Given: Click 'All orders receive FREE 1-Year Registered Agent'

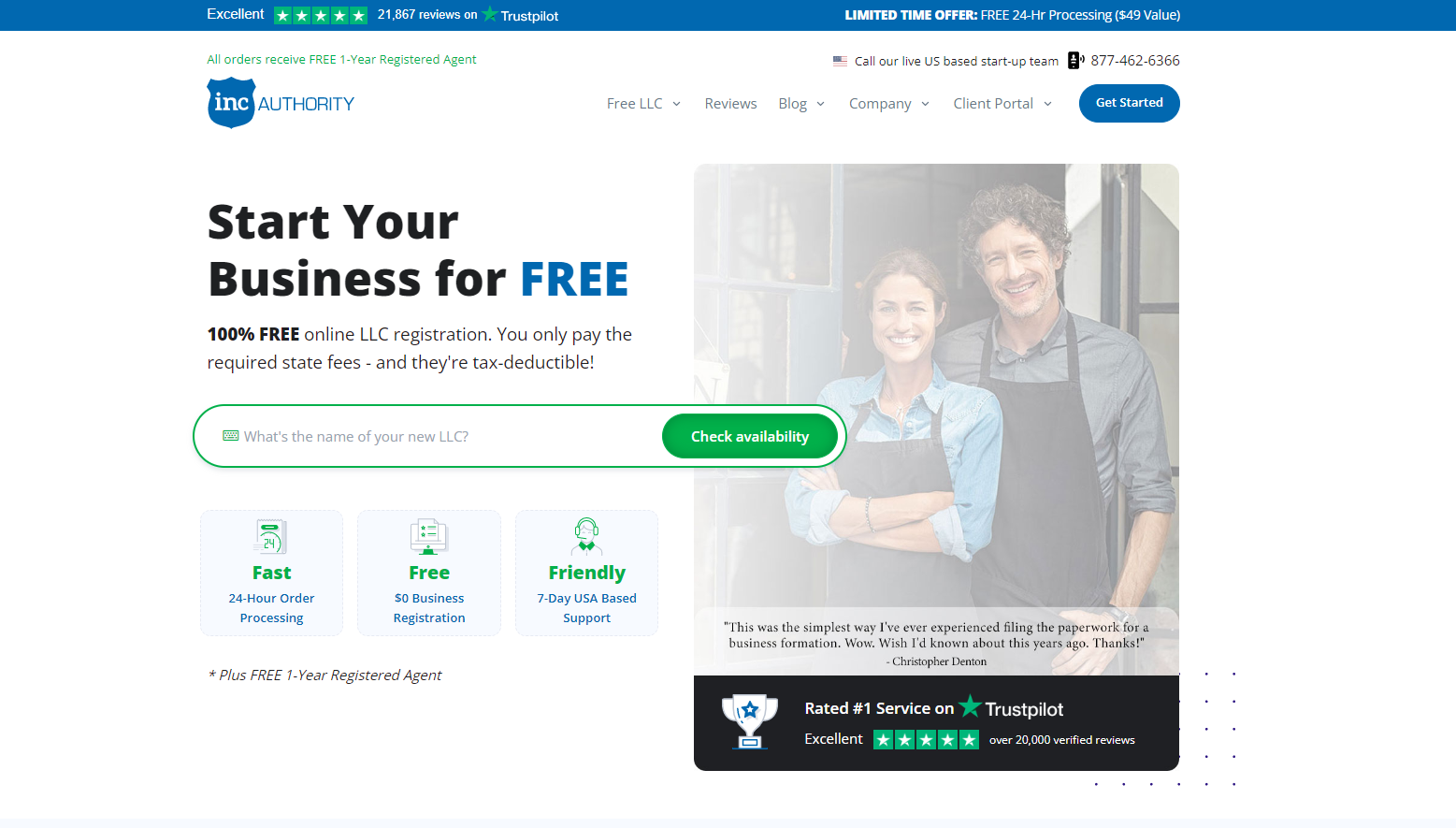Looking at the screenshot, I should [x=341, y=59].
